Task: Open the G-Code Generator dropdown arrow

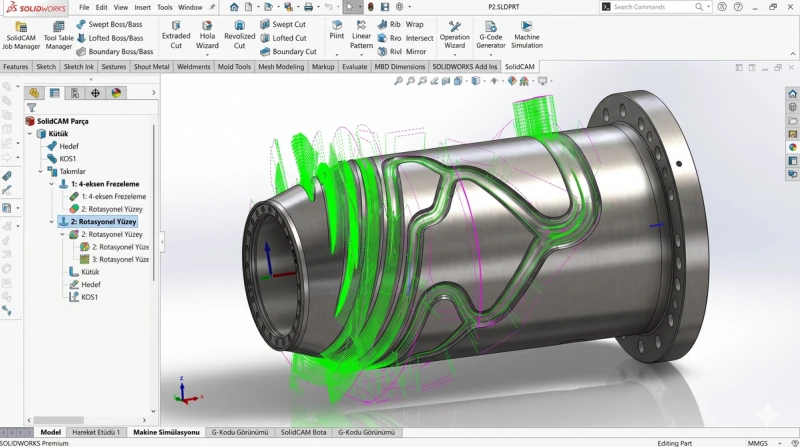Action: (491, 55)
